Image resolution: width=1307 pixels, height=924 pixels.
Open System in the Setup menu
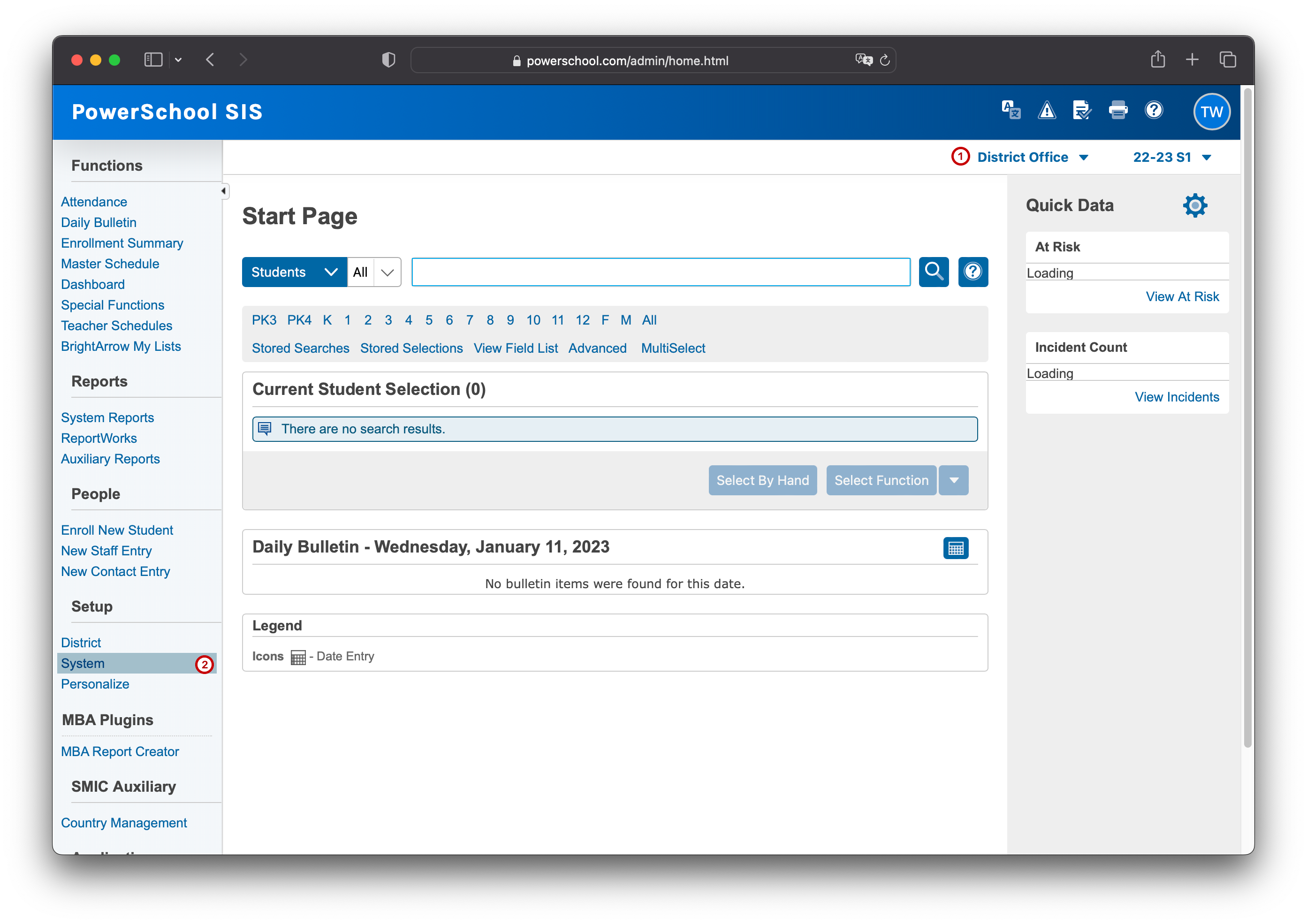83,663
